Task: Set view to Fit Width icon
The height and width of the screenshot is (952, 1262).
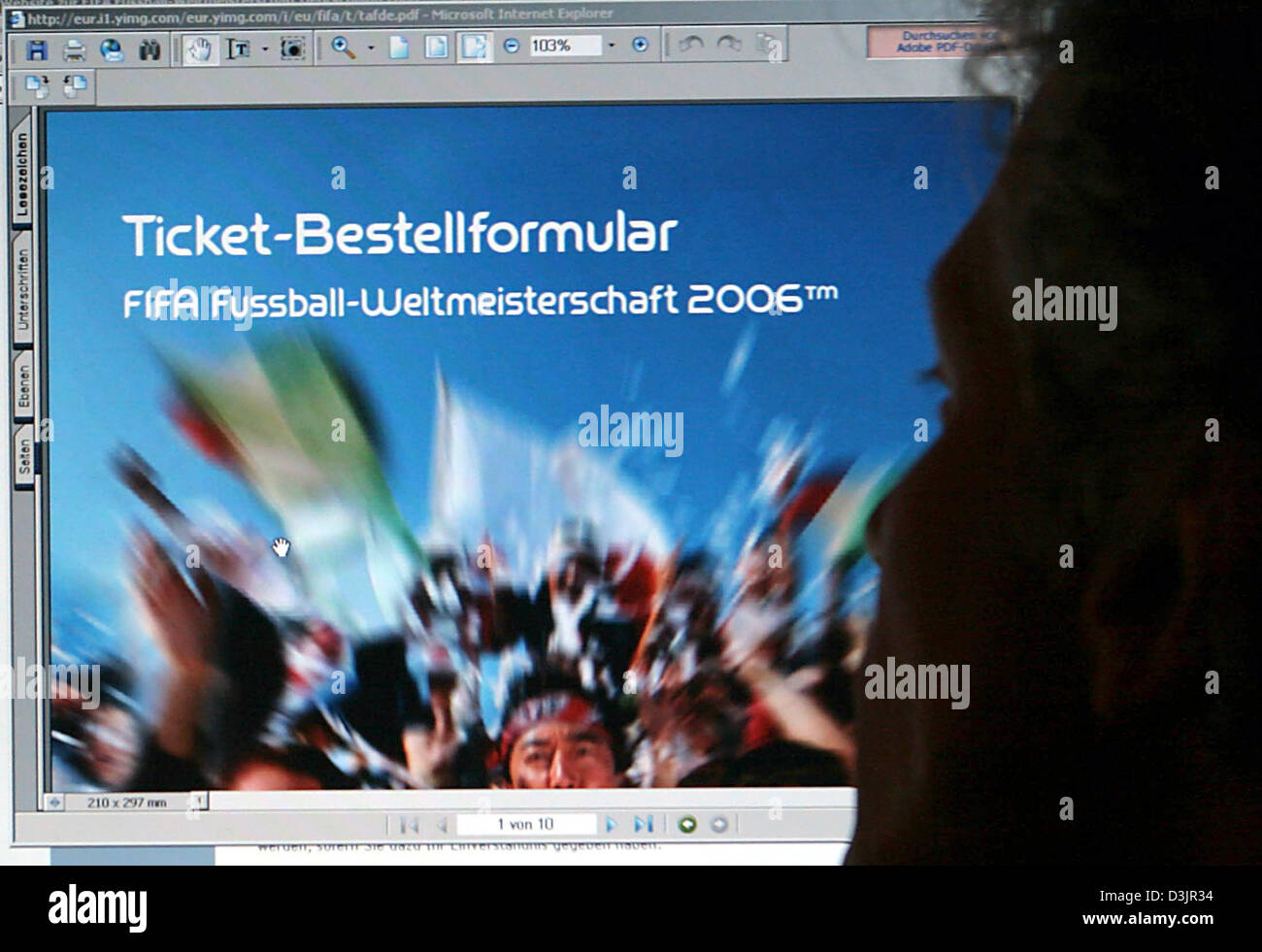Action: (x=475, y=47)
